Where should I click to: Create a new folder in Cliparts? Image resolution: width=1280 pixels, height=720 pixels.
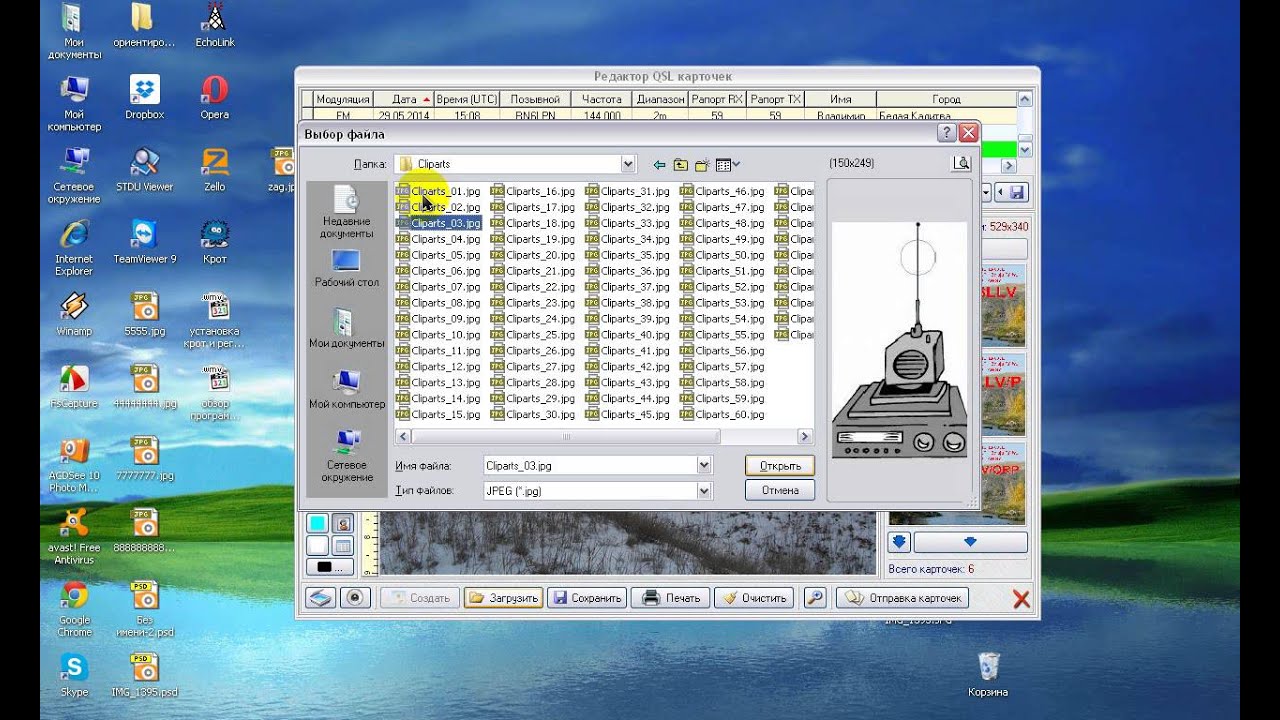click(x=702, y=164)
